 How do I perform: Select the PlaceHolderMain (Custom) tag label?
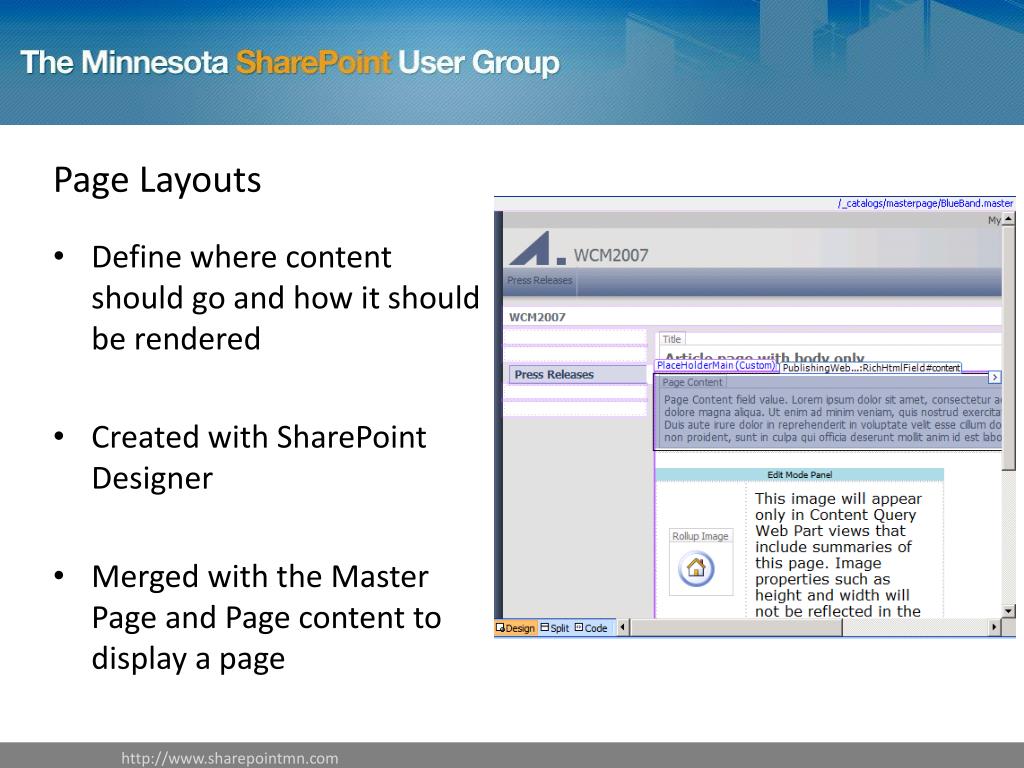point(716,366)
